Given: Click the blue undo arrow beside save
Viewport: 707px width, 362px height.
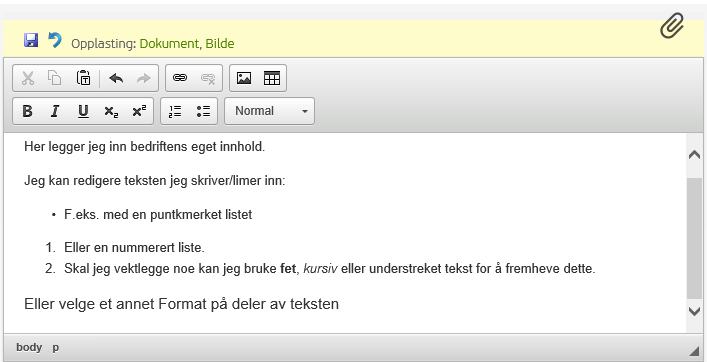Looking at the screenshot, I should point(55,40).
